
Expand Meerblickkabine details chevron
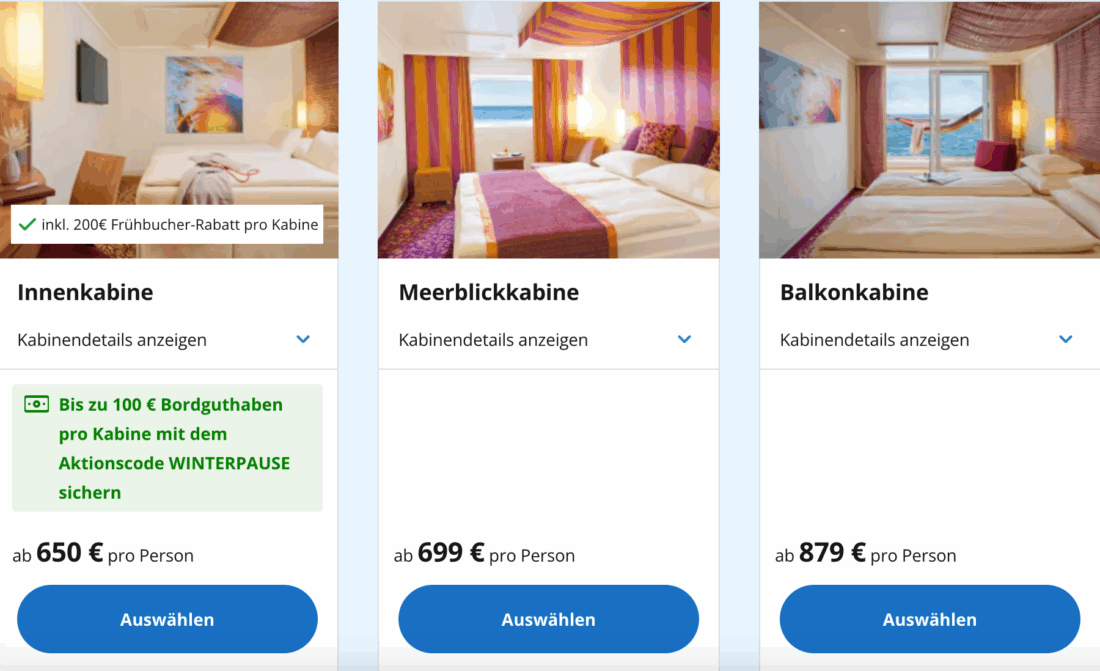[684, 339]
